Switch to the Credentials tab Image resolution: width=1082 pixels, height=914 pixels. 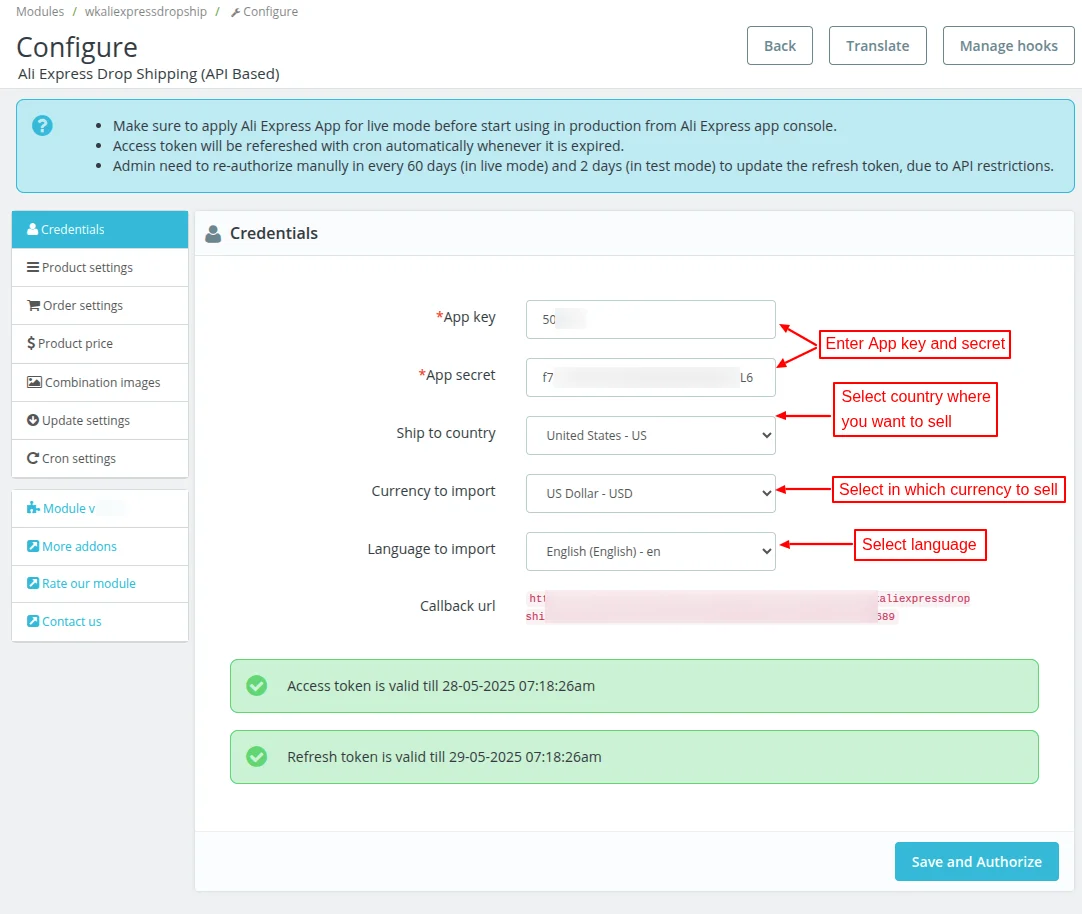73,229
